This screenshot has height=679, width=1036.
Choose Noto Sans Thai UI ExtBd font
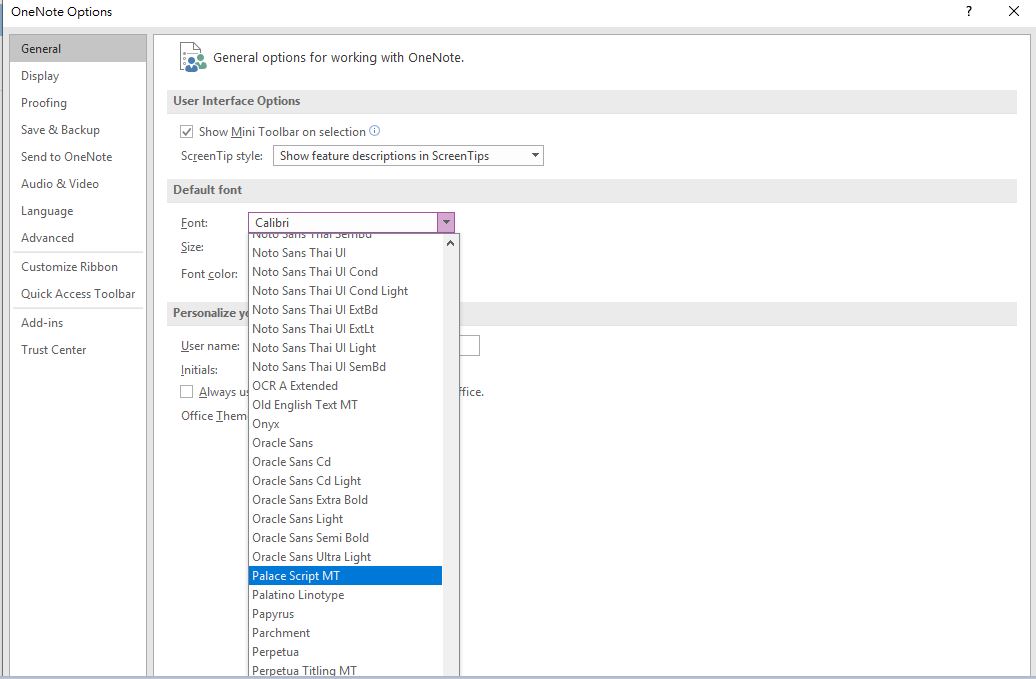tap(346, 310)
